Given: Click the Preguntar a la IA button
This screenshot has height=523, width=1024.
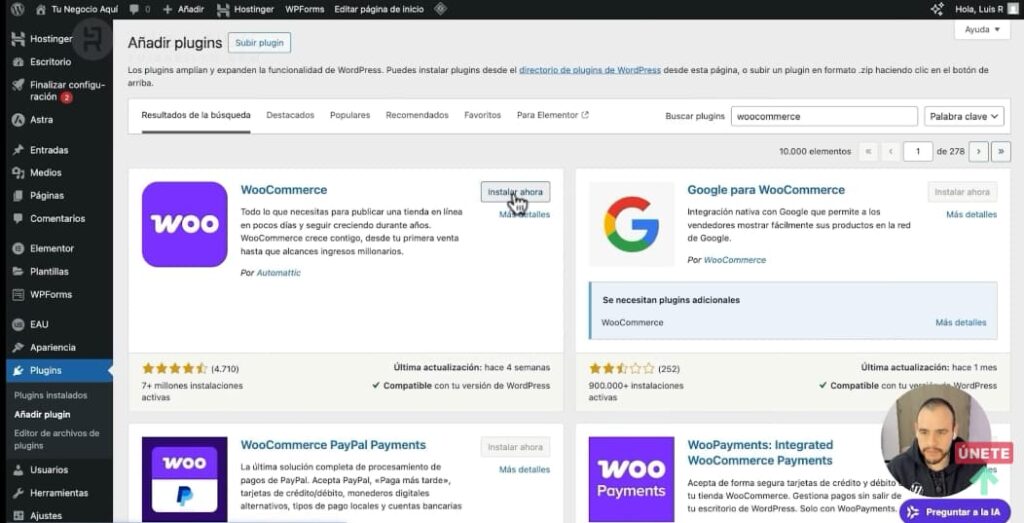Looking at the screenshot, I should pyautogui.click(x=955, y=512).
